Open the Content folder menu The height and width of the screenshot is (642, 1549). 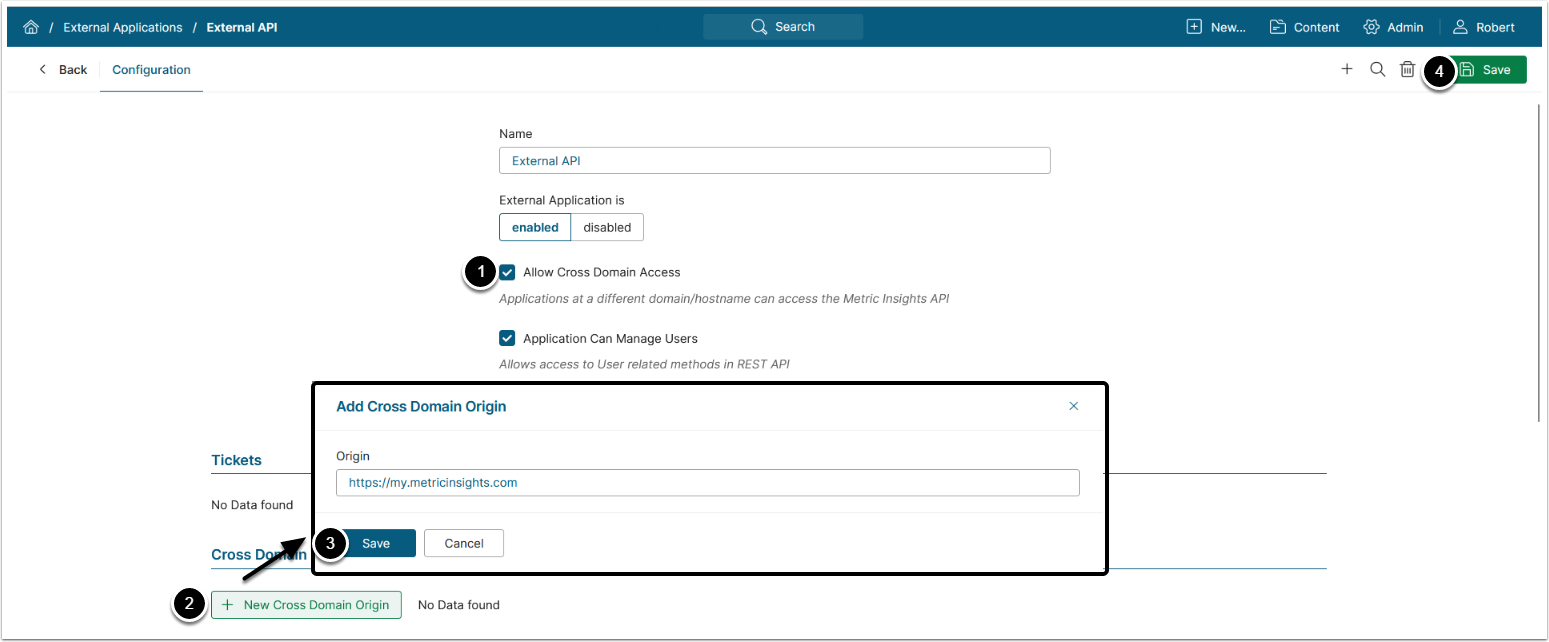[x=1304, y=27]
